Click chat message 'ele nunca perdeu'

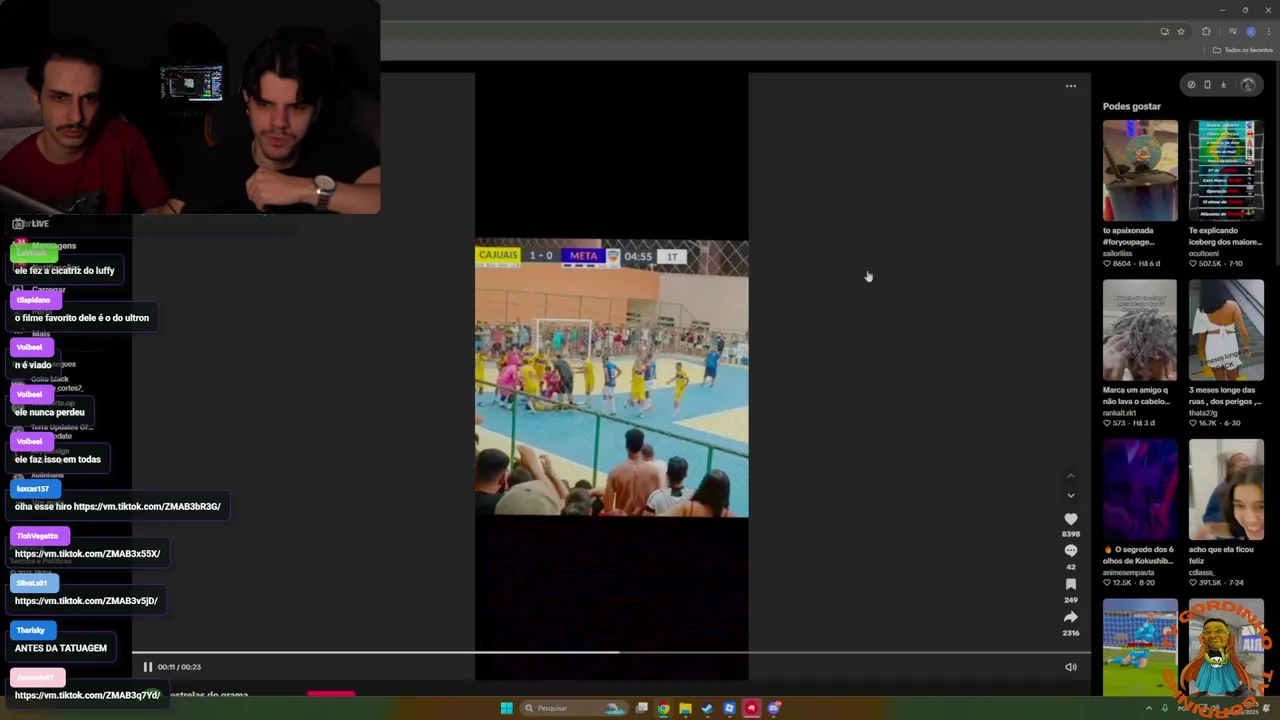(50, 412)
